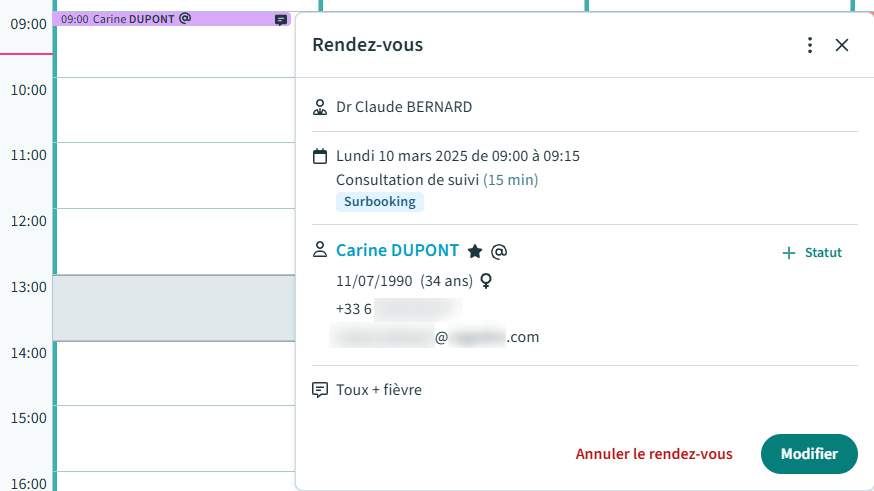Viewport: 874px width, 491px height.
Task: Click the female gender symbol icon
Action: [486, 281]
